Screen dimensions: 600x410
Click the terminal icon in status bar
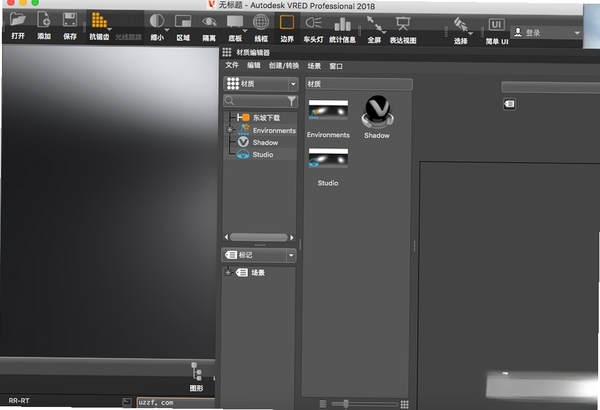tap(127, 402)
